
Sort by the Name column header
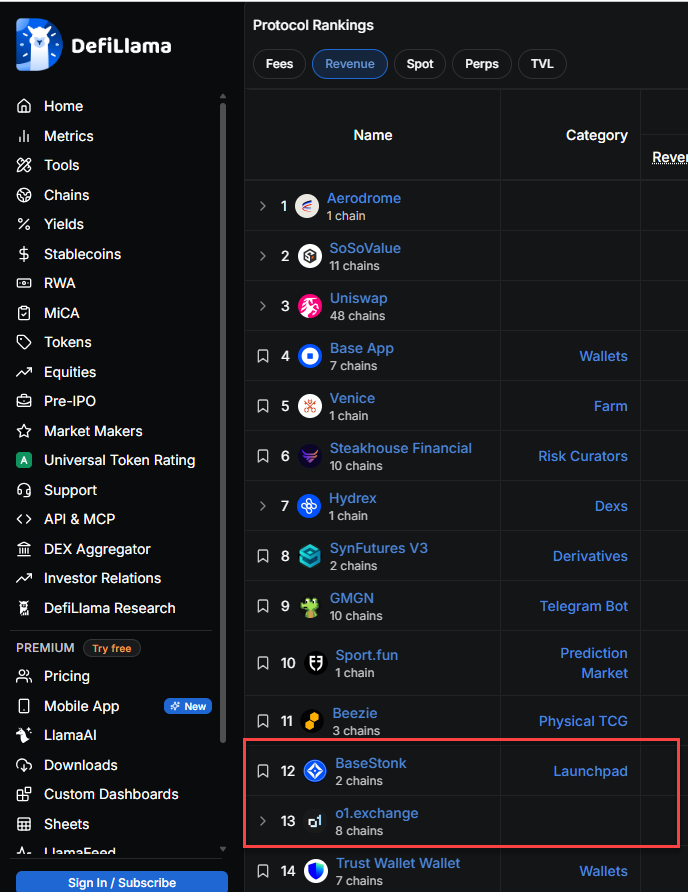click(x=373, y=135)
